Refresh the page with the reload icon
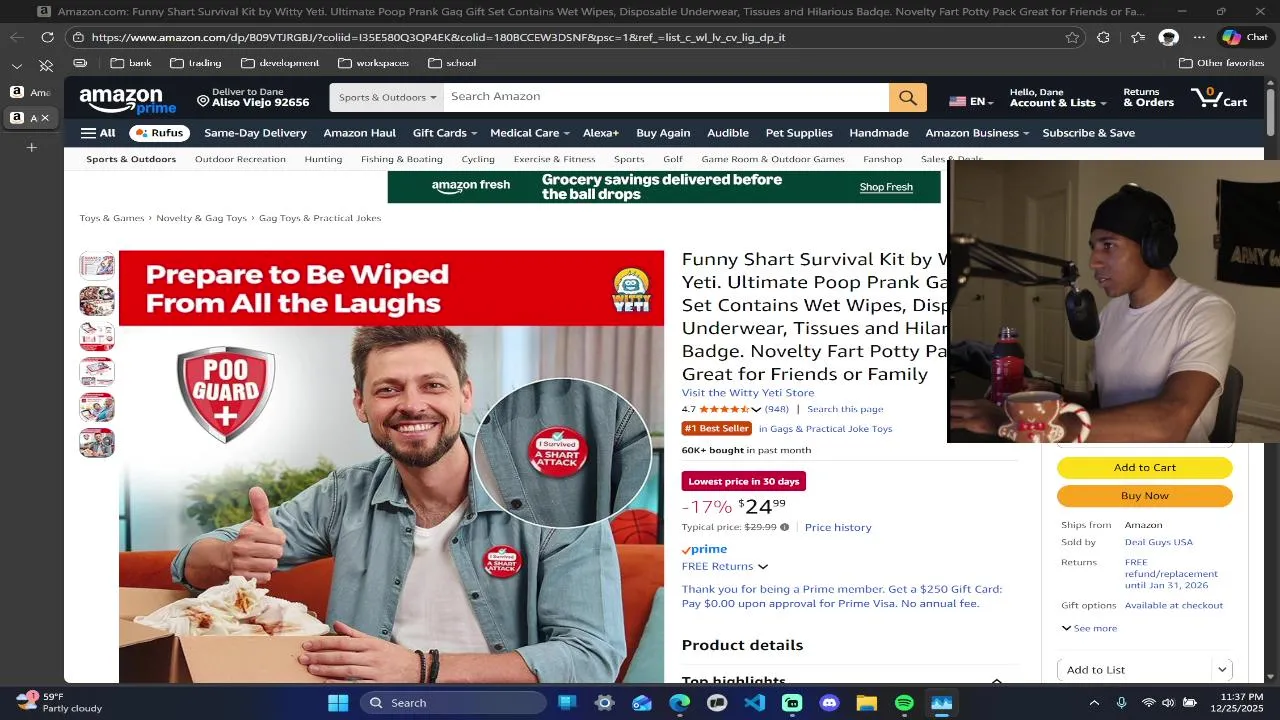Image resolution: width=1280 pixels, height=720 pixels. click(x=47, y=37)
